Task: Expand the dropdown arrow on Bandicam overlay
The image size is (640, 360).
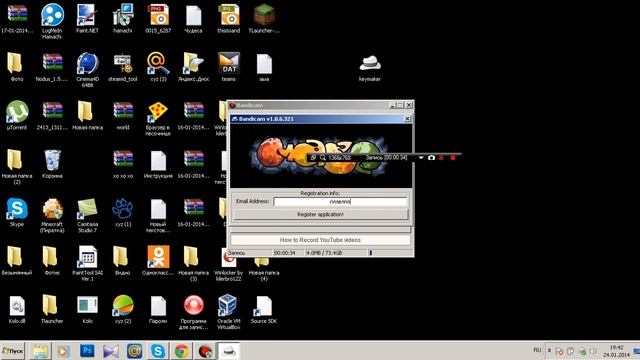Action: tap(421, 158)
